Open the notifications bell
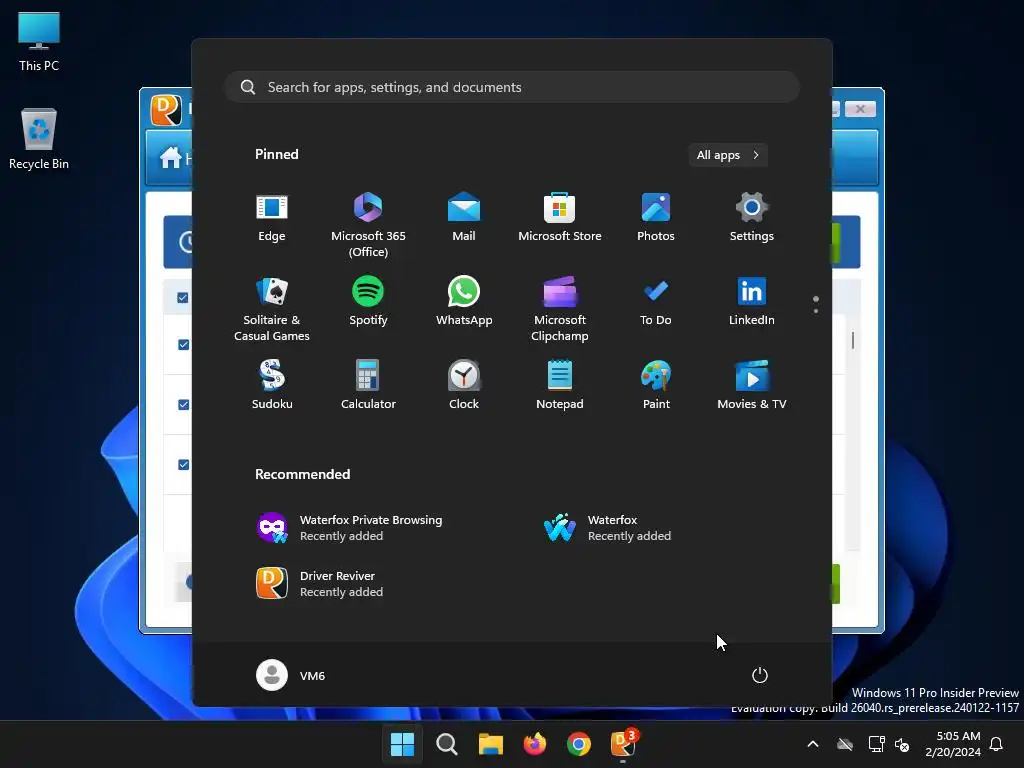Image resolution: width=1024 pixels, height=768 pixels. pyautogui.click(x=997, y=744)
